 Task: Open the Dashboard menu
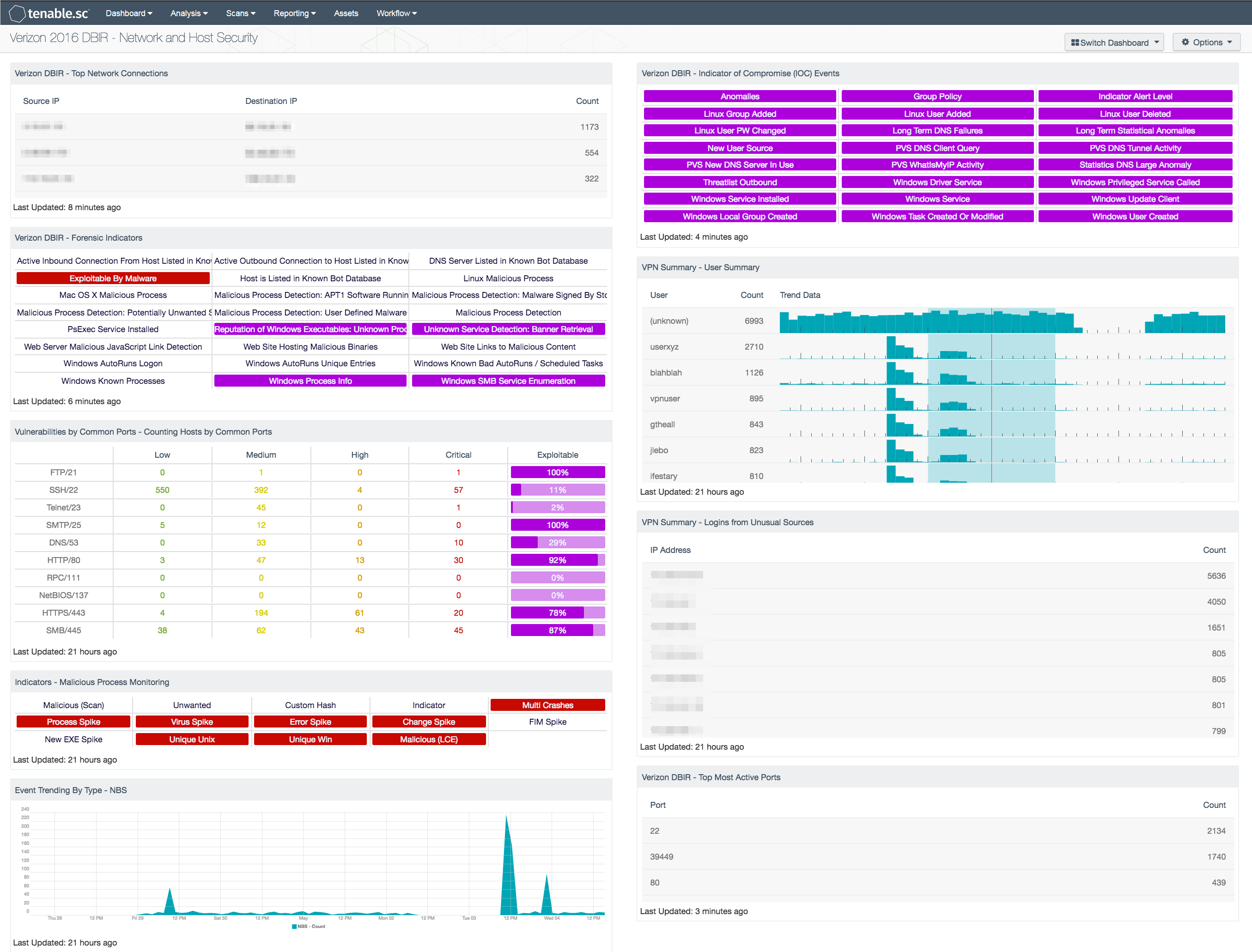[128, 13]
